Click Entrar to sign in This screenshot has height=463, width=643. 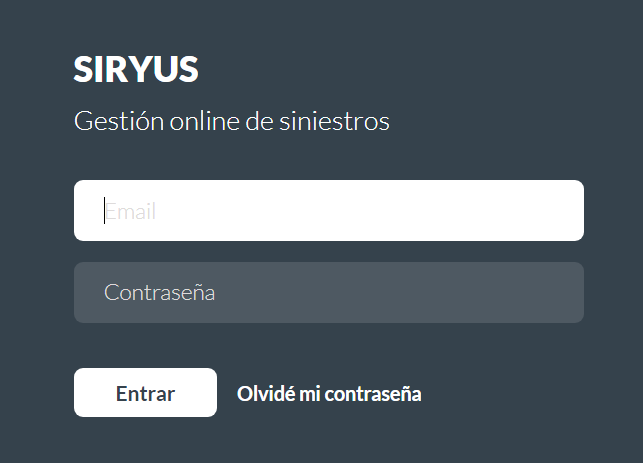[x=145, y=393]
